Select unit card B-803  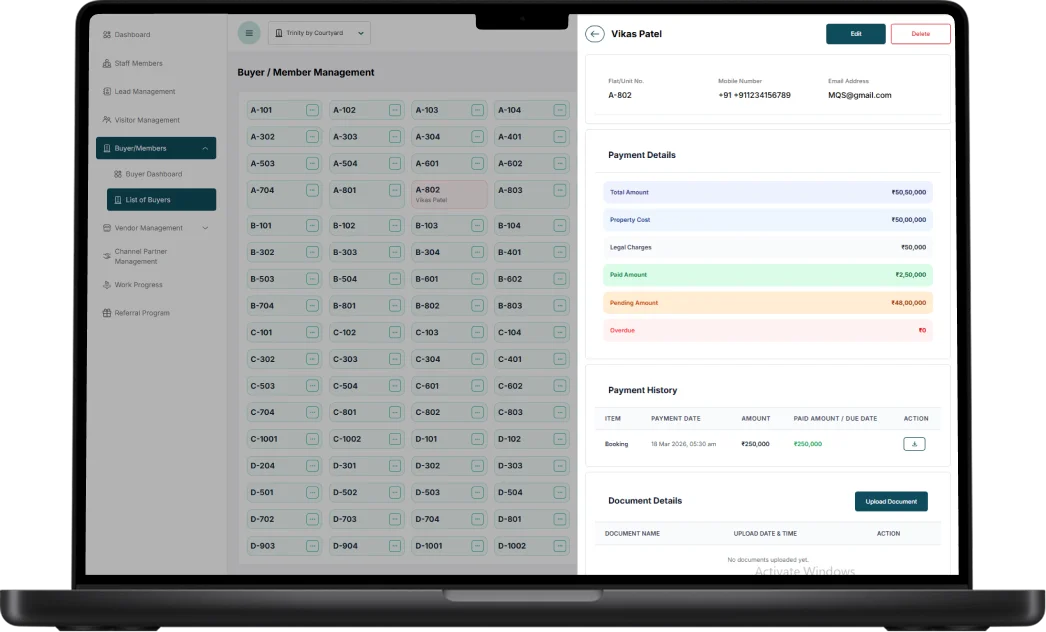532,306
